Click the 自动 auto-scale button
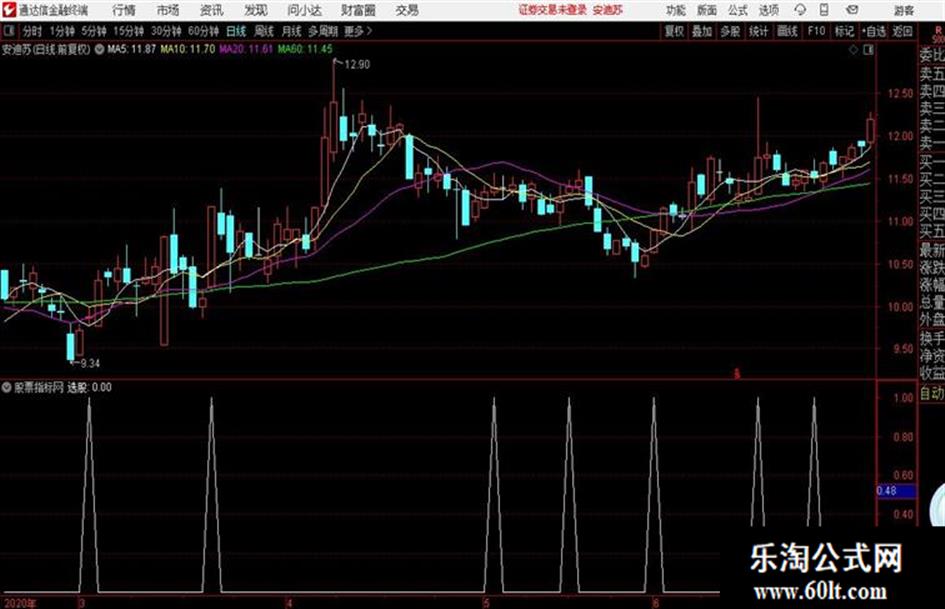945x609 pixels. click(932, 394)
